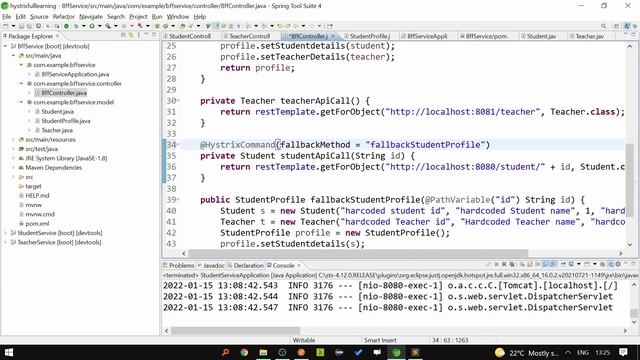Image resolution: width=640 pixels, height=360 pixels.
Task: Toggle Show Console When Standard Error Changes
Action: click(553, 264)
